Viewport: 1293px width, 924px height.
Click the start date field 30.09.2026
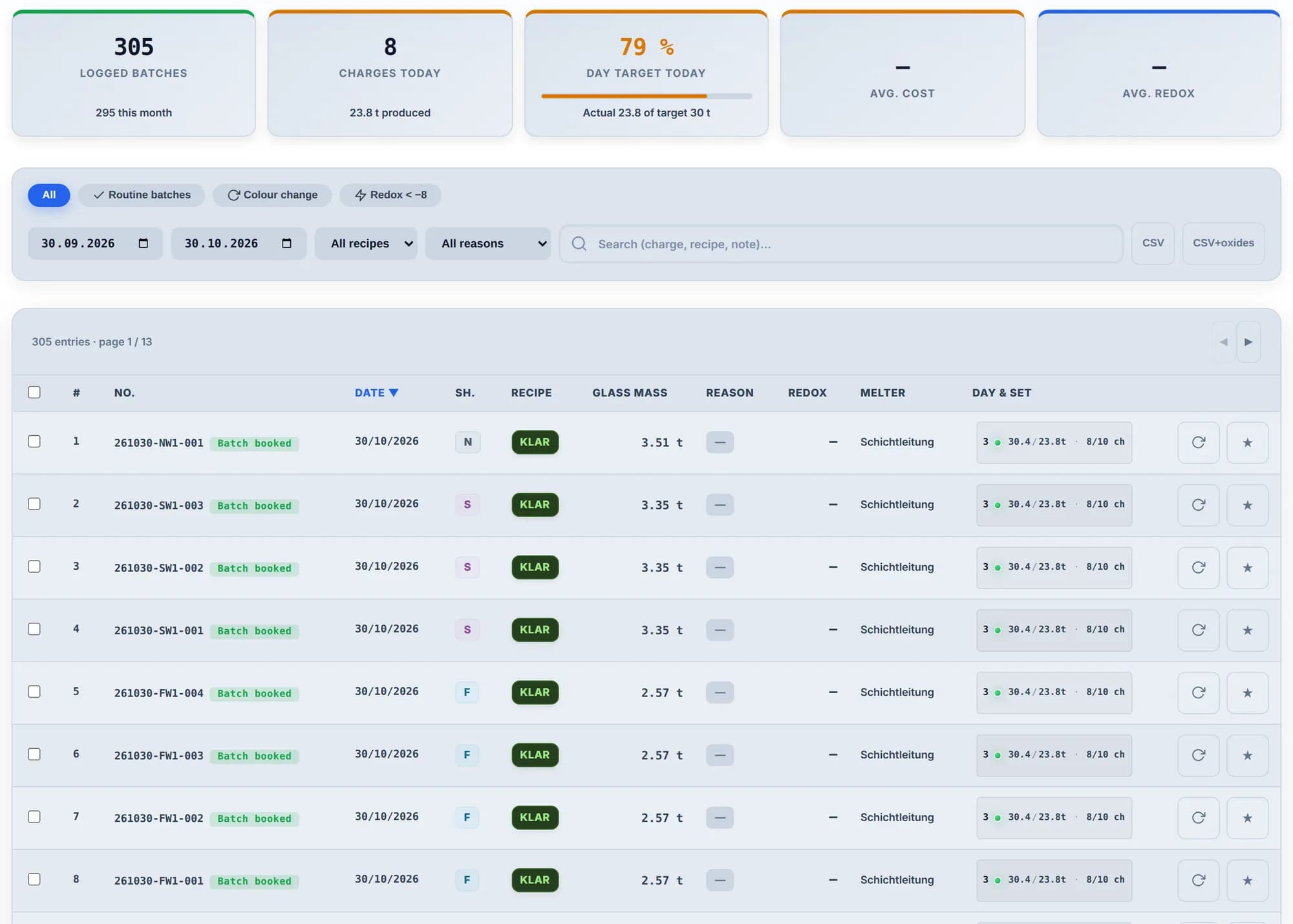point(95,244)
